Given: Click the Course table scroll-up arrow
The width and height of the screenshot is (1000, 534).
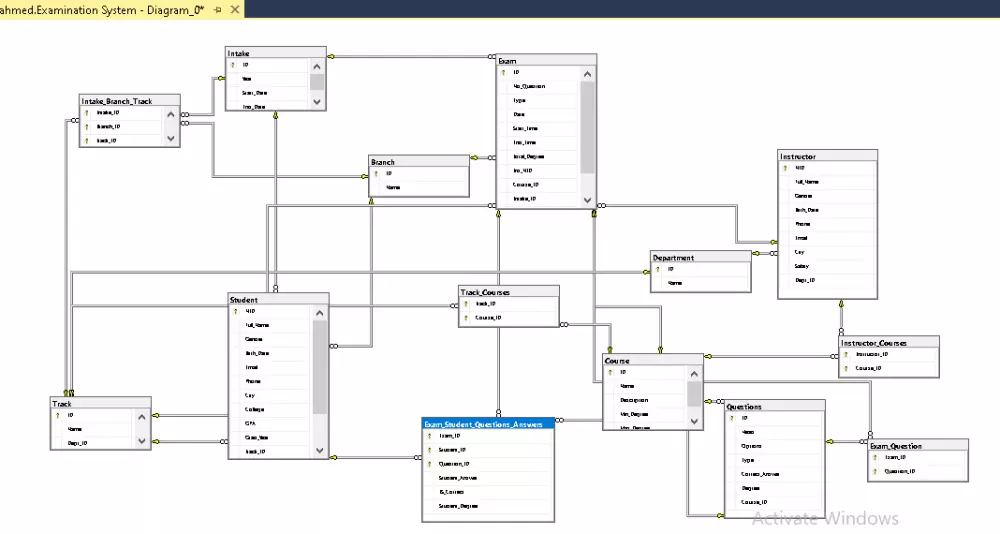Looking at the screenshot, I should point(694,374).
